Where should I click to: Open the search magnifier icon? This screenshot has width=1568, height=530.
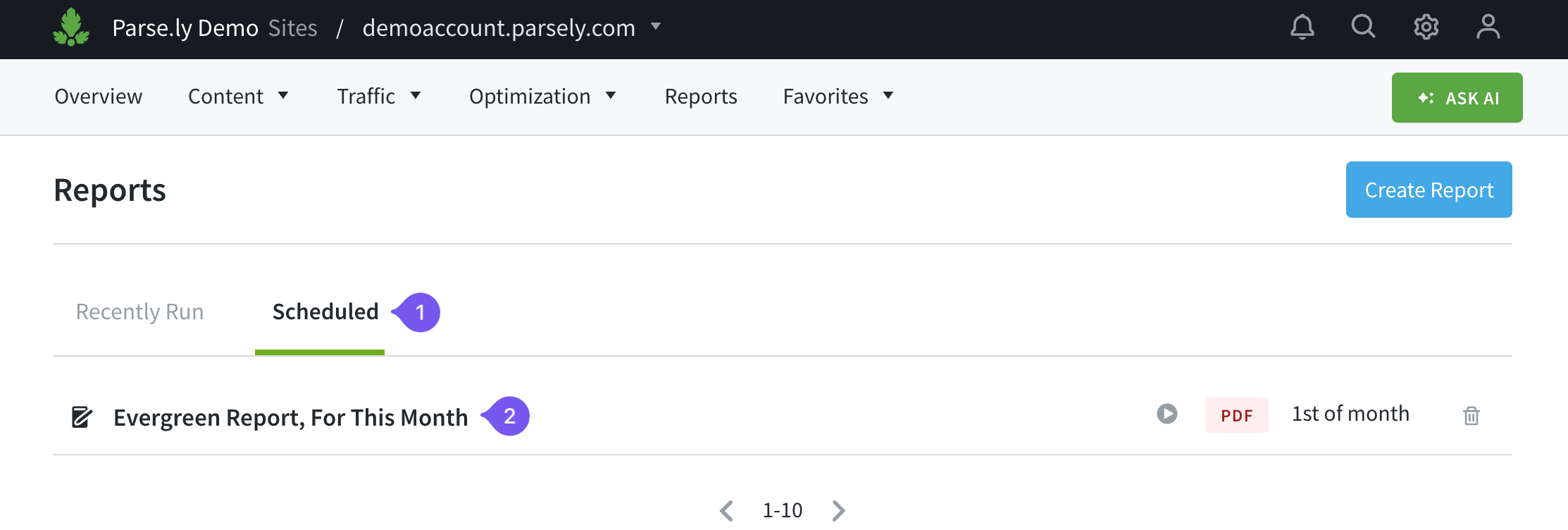pyautogui.click(x=1363, y=27)
